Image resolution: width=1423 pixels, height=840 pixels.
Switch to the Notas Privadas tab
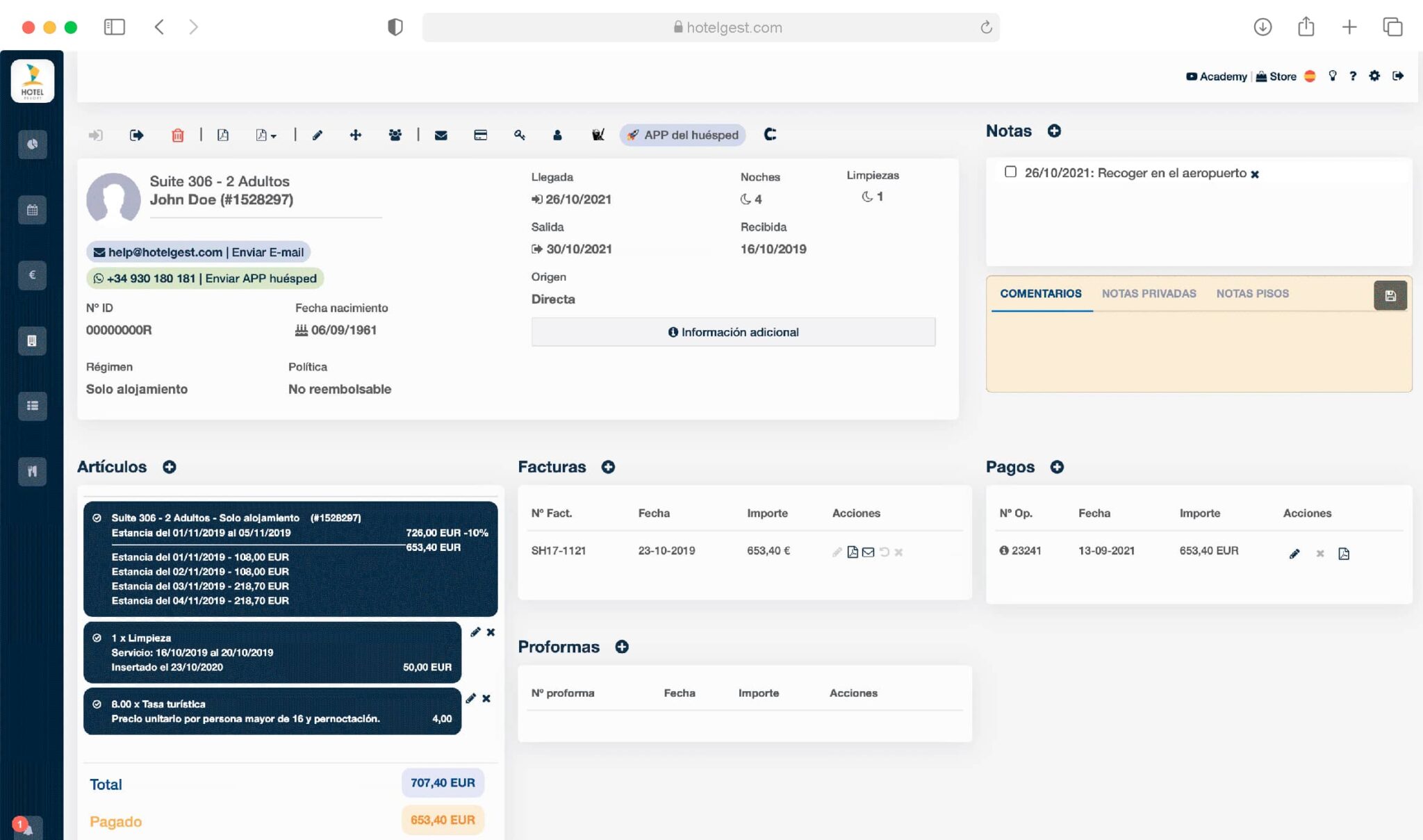click(1149, 293)
